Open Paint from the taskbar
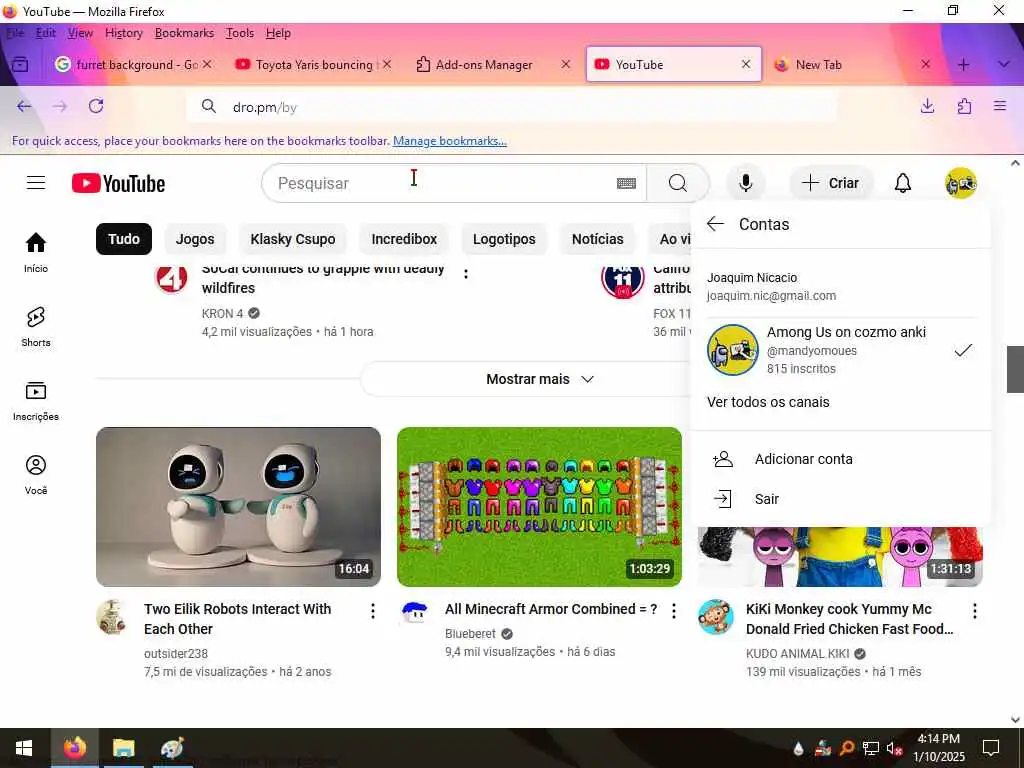Image resolution: width=1024 pixels, height=768 pixels. click(172, 748)
